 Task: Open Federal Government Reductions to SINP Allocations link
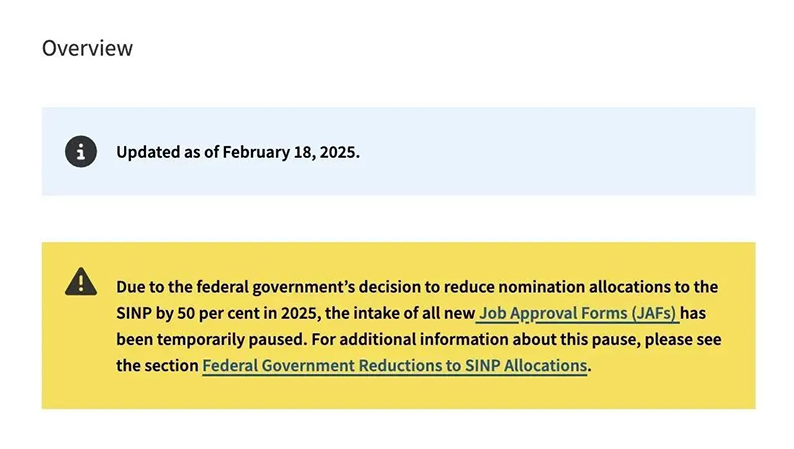coord(395,366)
